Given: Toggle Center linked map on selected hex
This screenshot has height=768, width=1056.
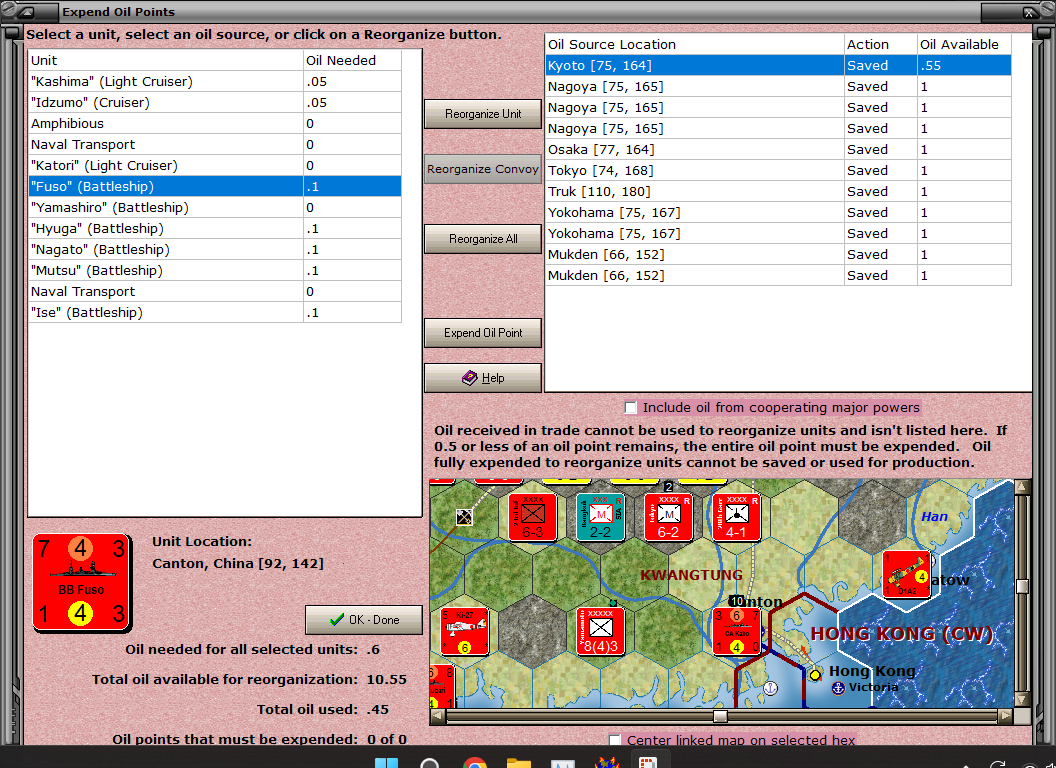Looking at the screenshot, I should (615, 740).
